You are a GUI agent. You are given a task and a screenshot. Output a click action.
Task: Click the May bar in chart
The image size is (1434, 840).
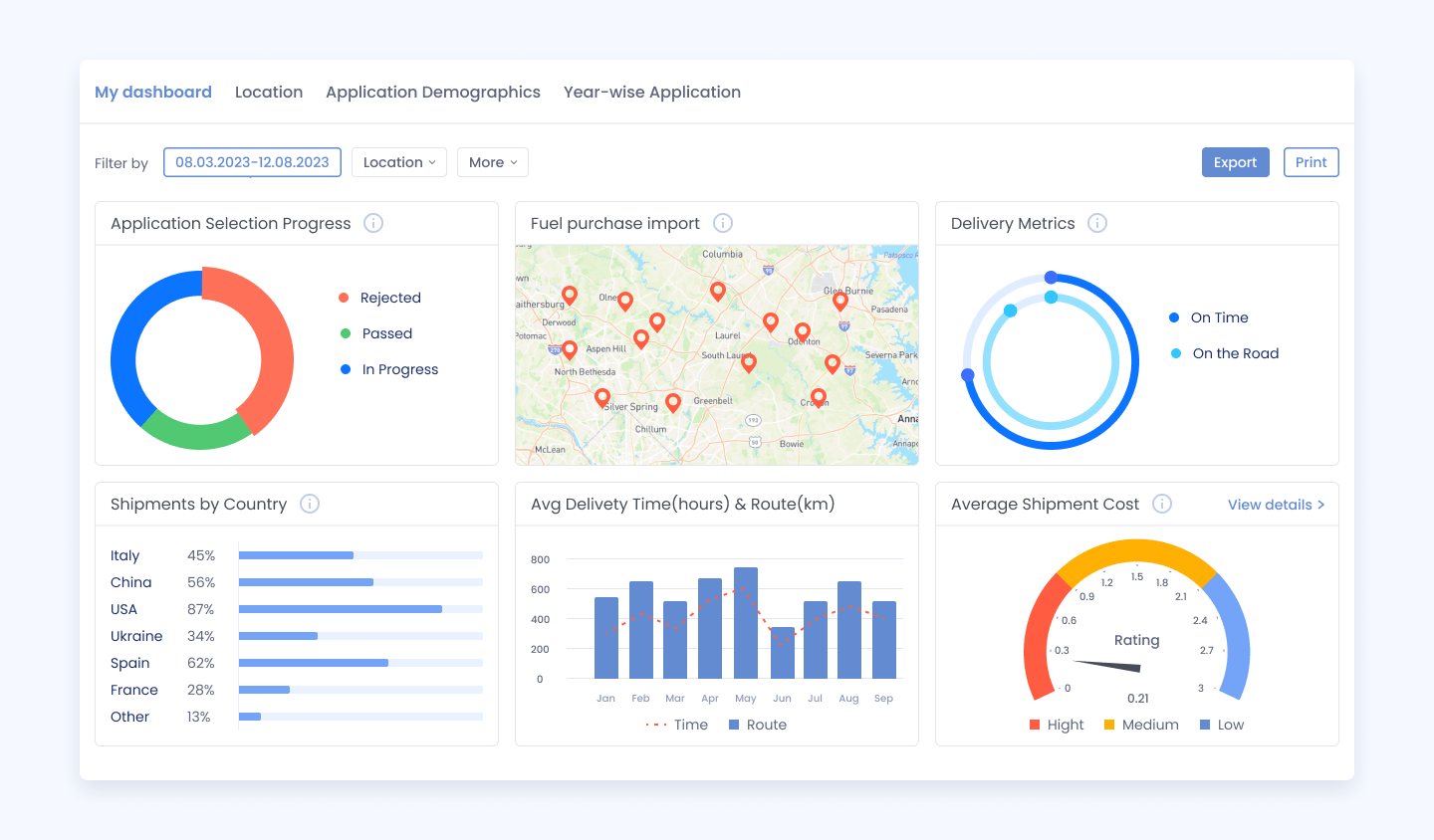tap(746, 623)
